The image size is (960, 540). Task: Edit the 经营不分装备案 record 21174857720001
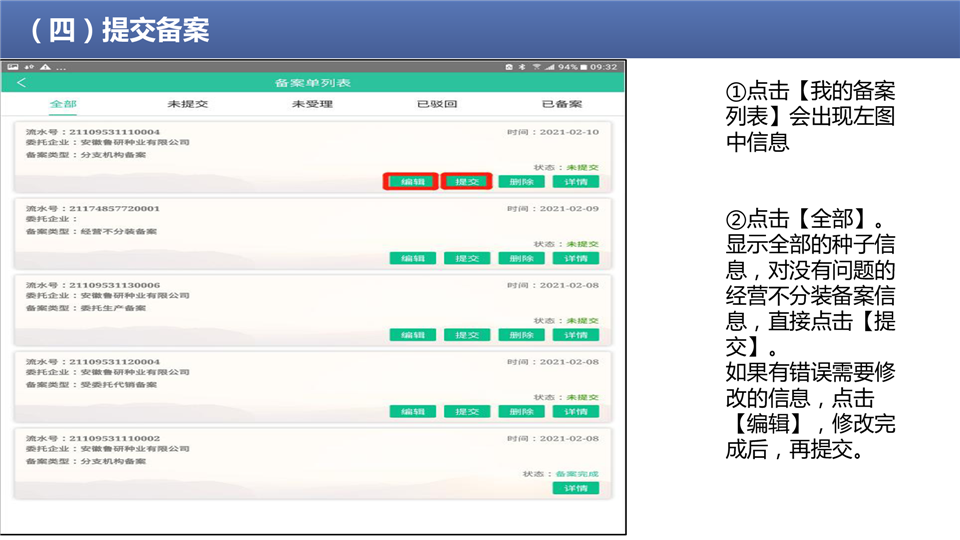(412, 258)
